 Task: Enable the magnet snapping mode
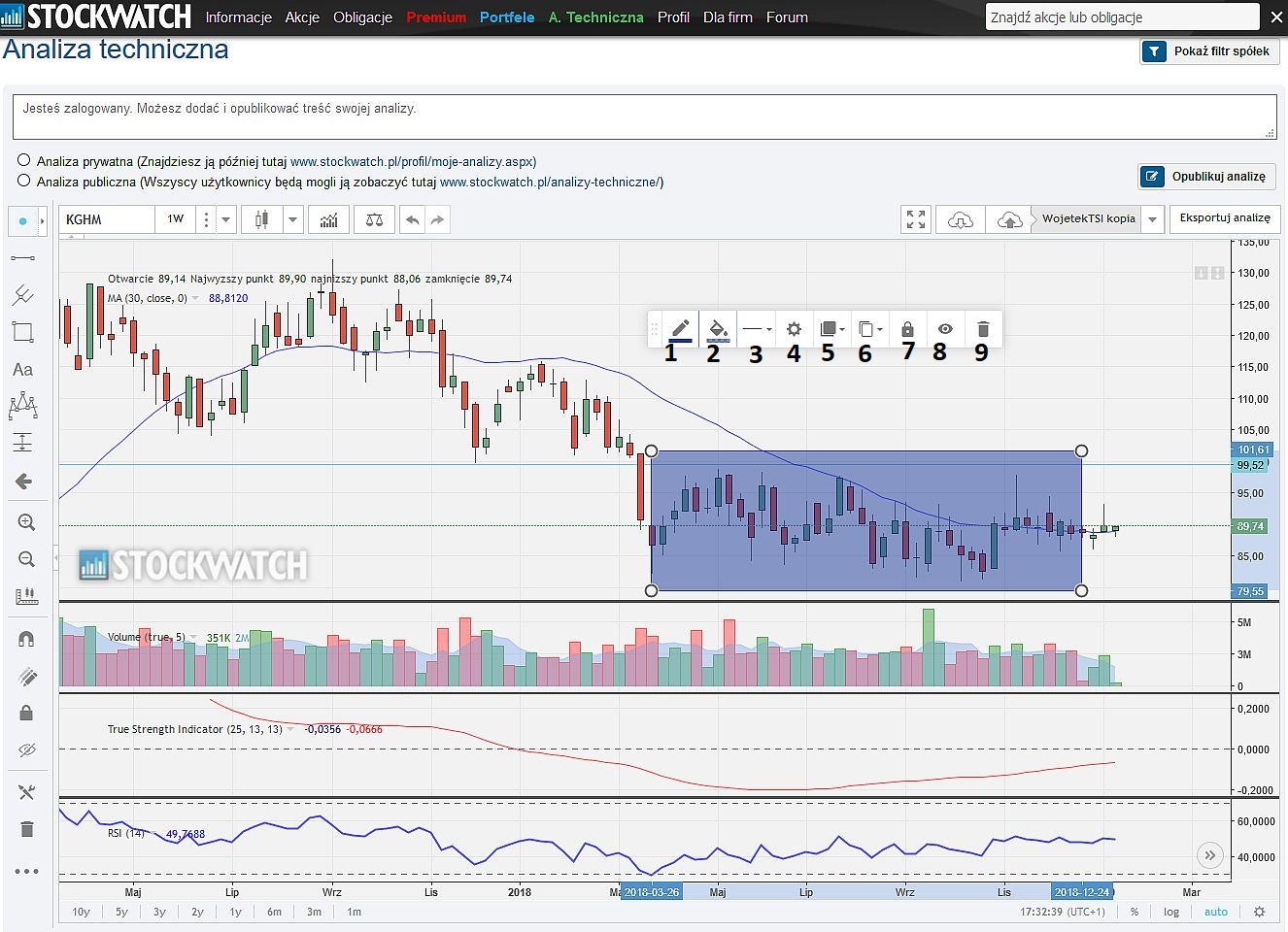(26, 638)
